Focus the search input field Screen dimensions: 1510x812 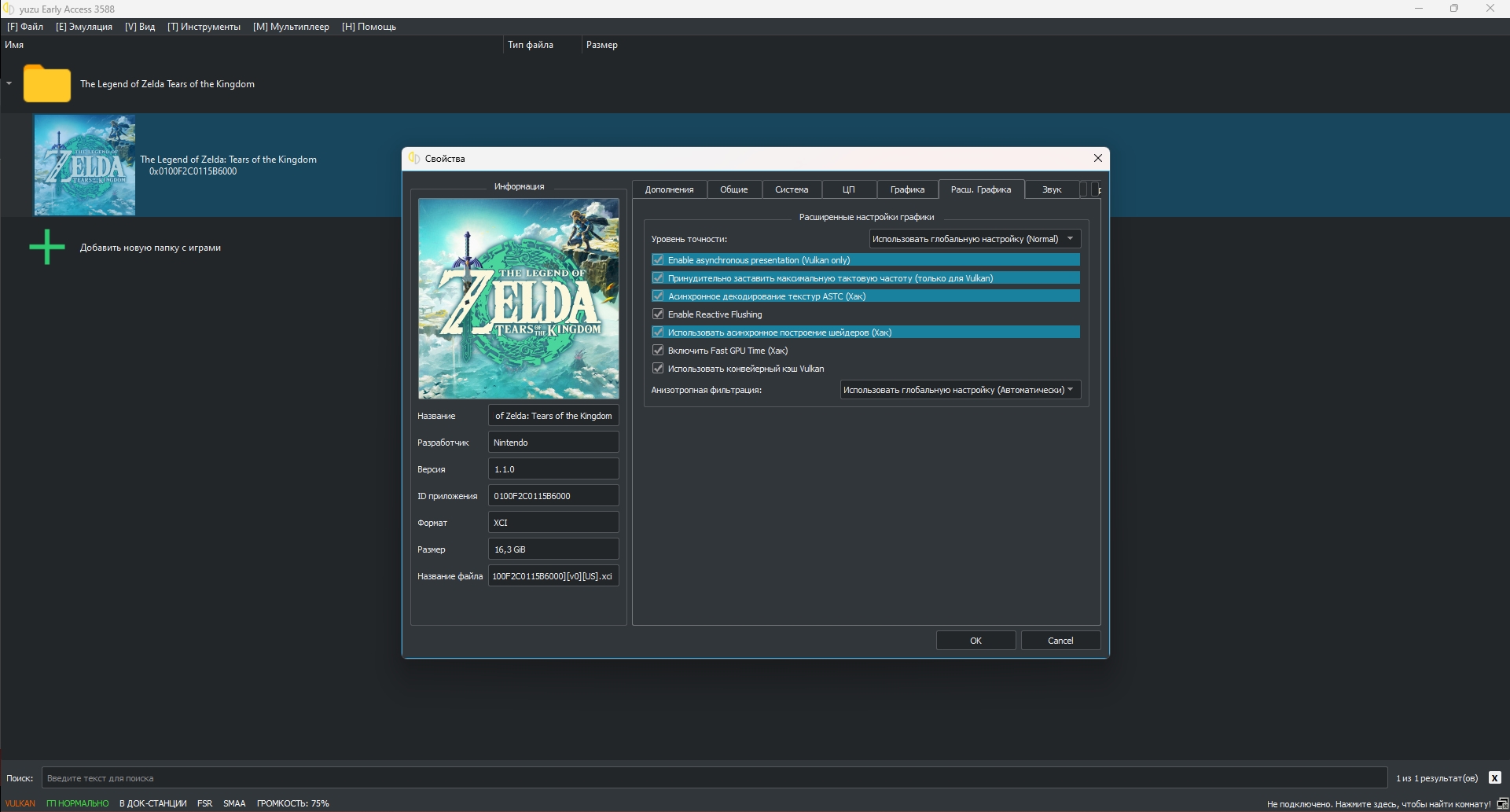[x=715, y=777]
